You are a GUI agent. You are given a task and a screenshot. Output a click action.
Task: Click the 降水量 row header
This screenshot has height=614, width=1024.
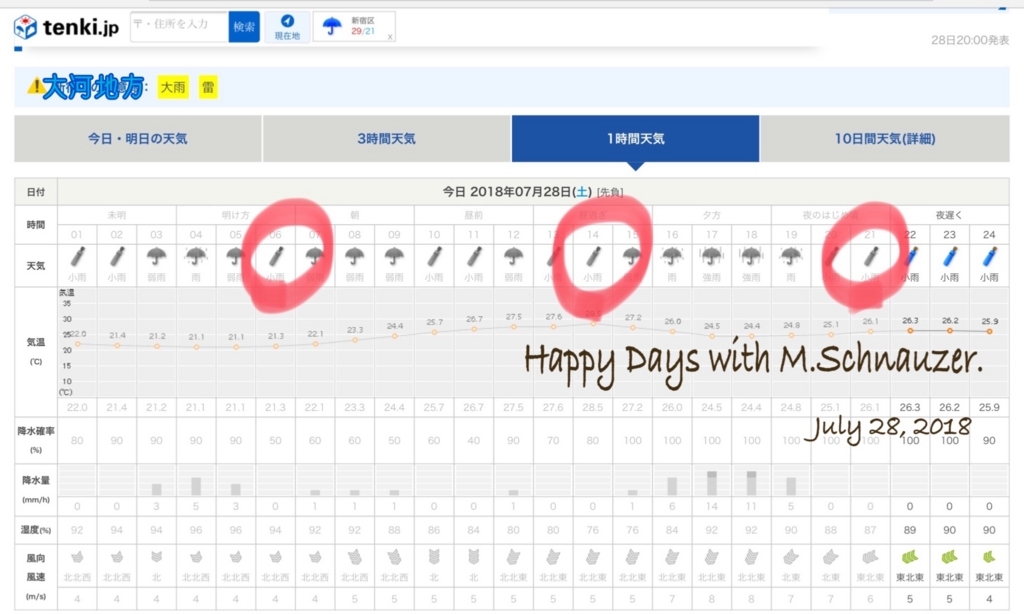pos(36,489)
